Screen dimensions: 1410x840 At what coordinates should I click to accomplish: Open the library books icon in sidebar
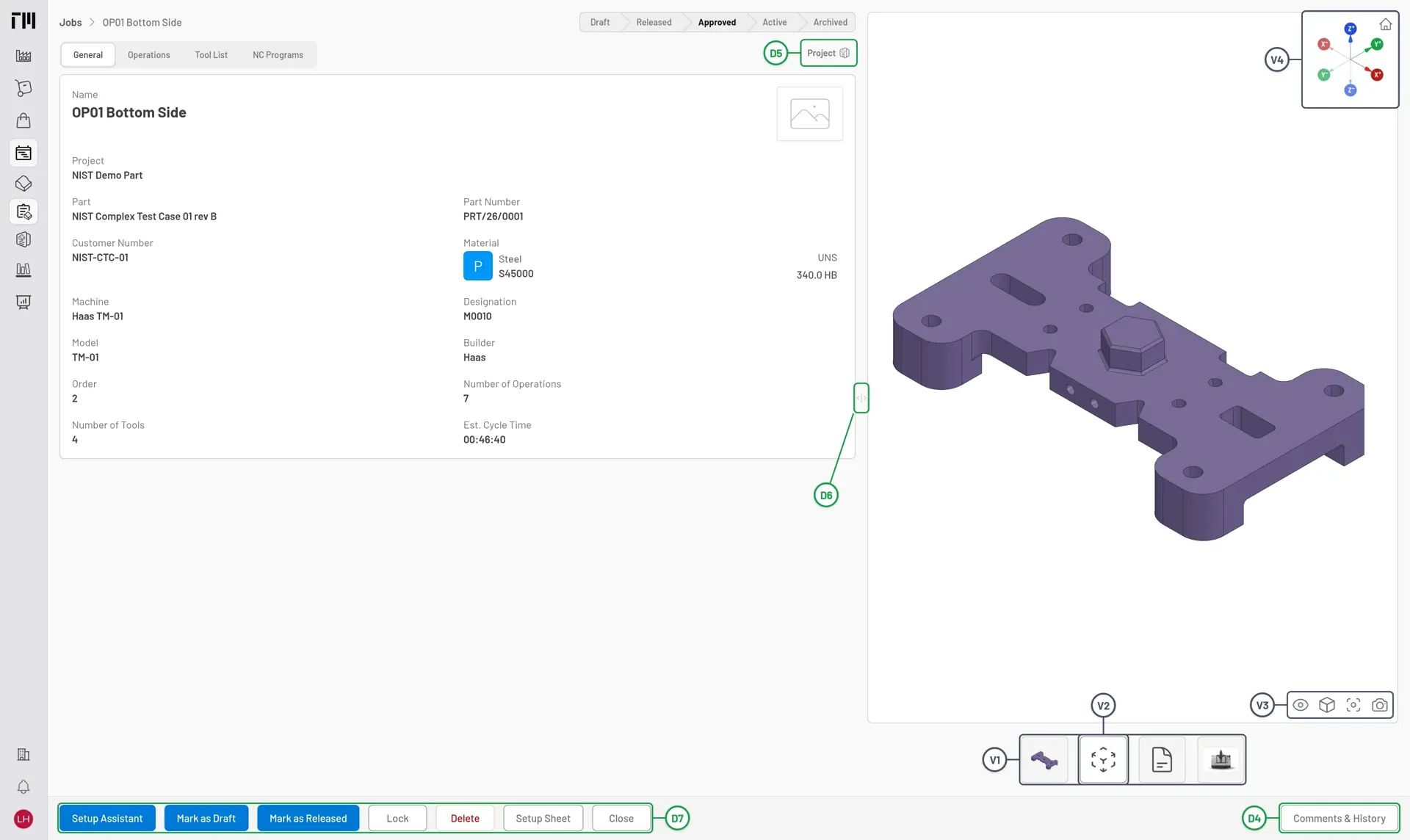coord(23,270)
